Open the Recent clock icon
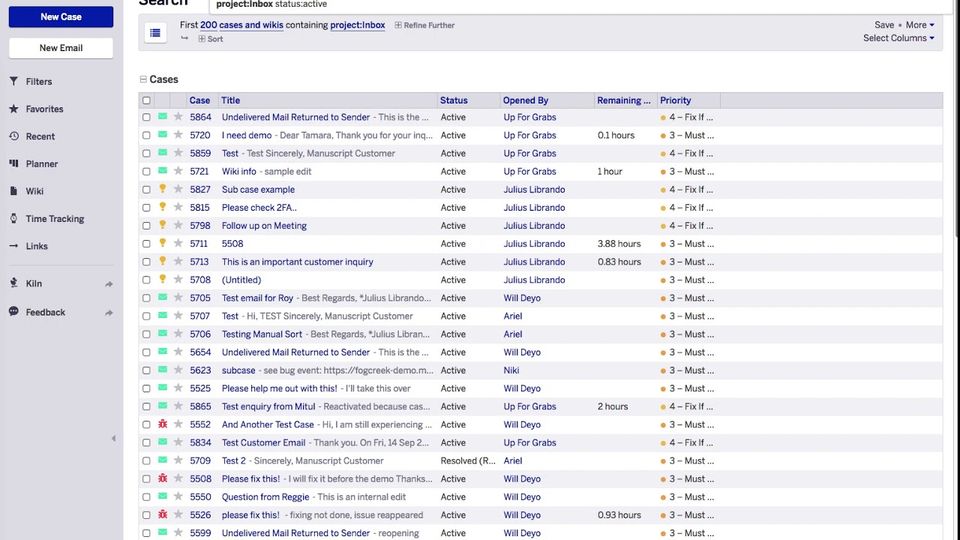The width and height of the screenshot is (960, 540). click(13, 136)
